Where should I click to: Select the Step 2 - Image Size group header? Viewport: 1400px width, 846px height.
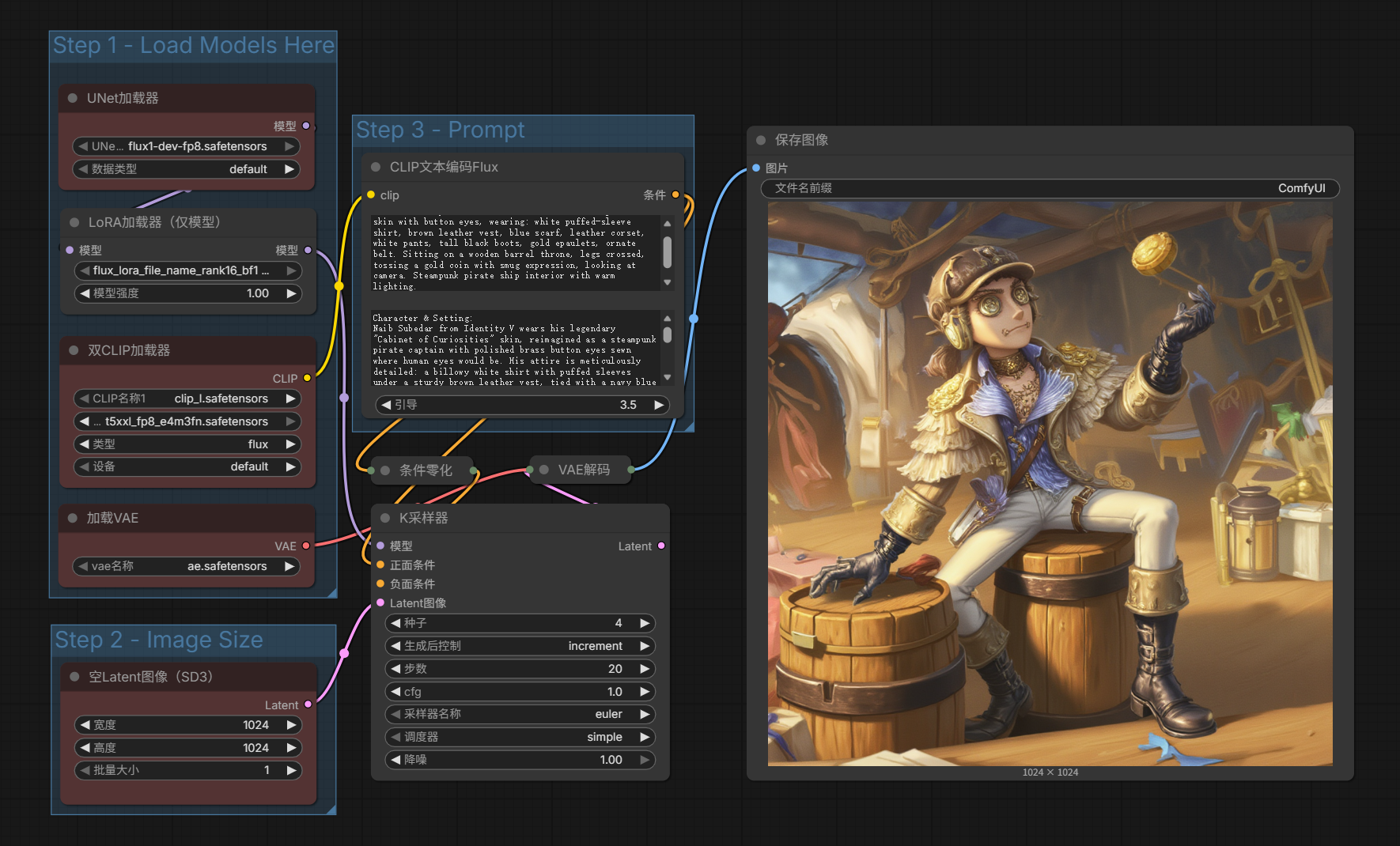[159, 640]
